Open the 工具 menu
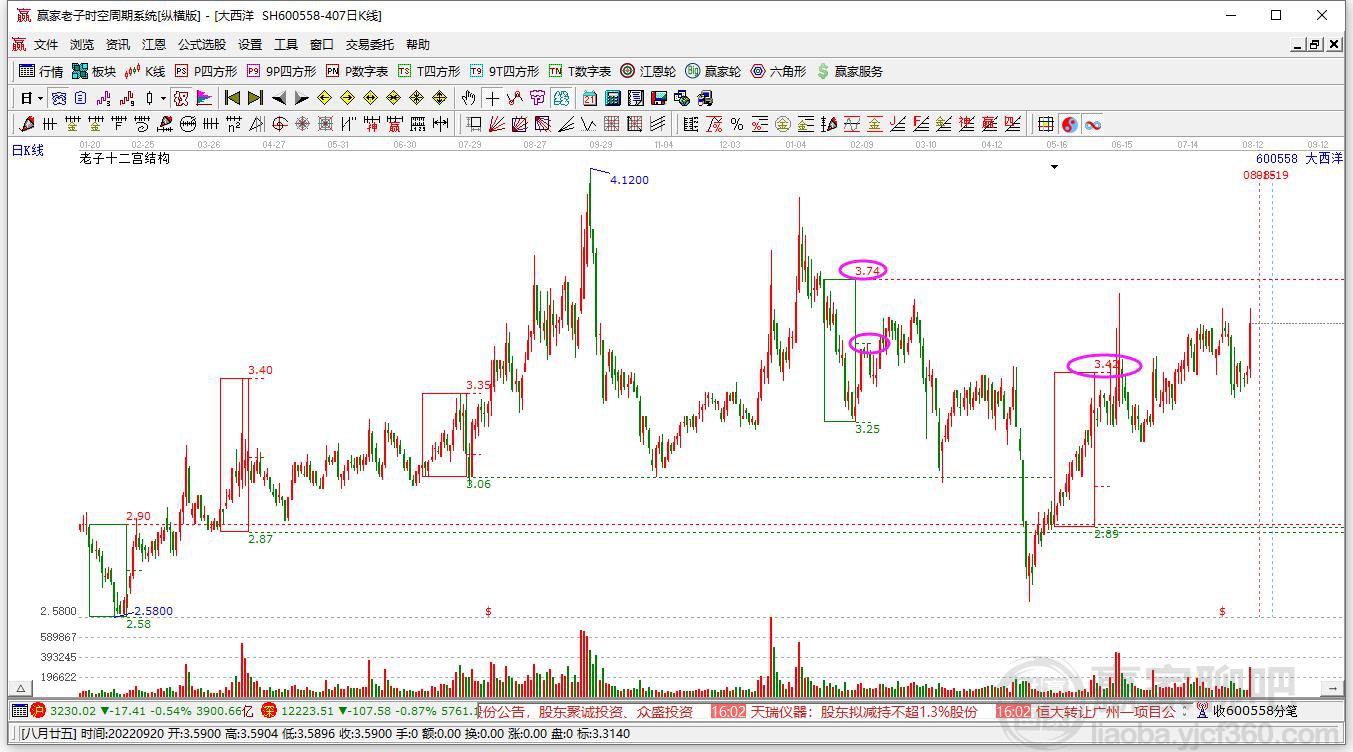 point(286,45)
